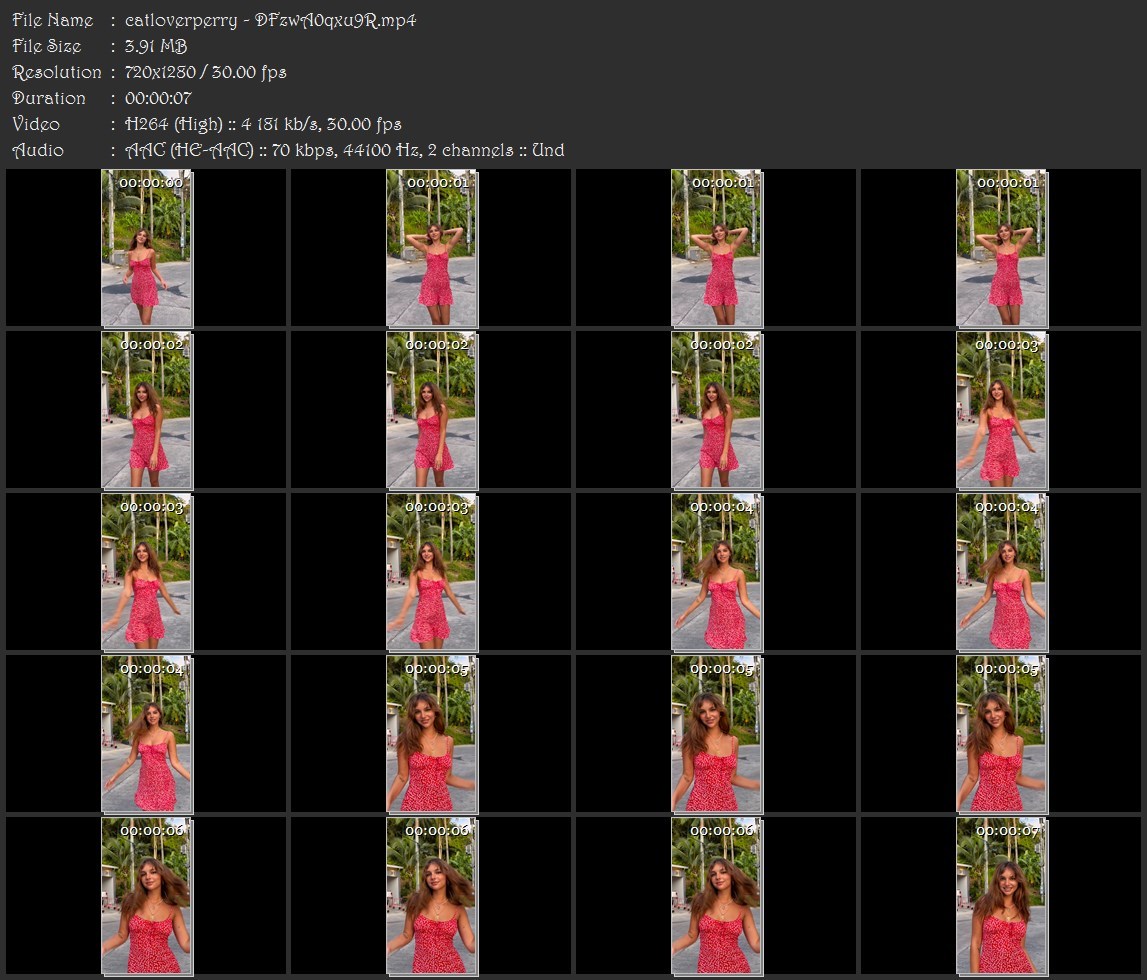This screenshot has width=1147, height=980.
Task: Open the first thumbnail stamped 00:00:03
Action: (1002, 410)
